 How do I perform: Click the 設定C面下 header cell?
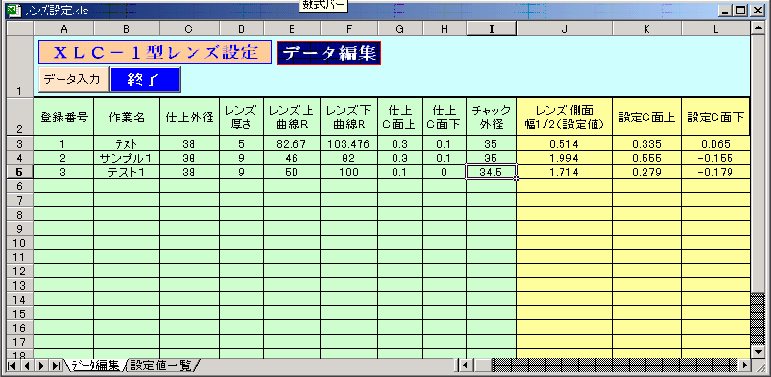(715, 116)
